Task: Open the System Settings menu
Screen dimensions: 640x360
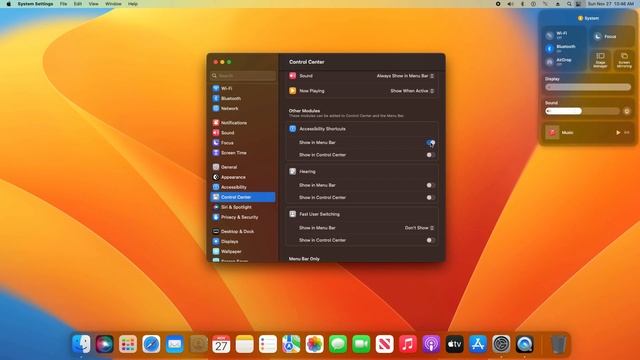Action: [x=36, y=4]
